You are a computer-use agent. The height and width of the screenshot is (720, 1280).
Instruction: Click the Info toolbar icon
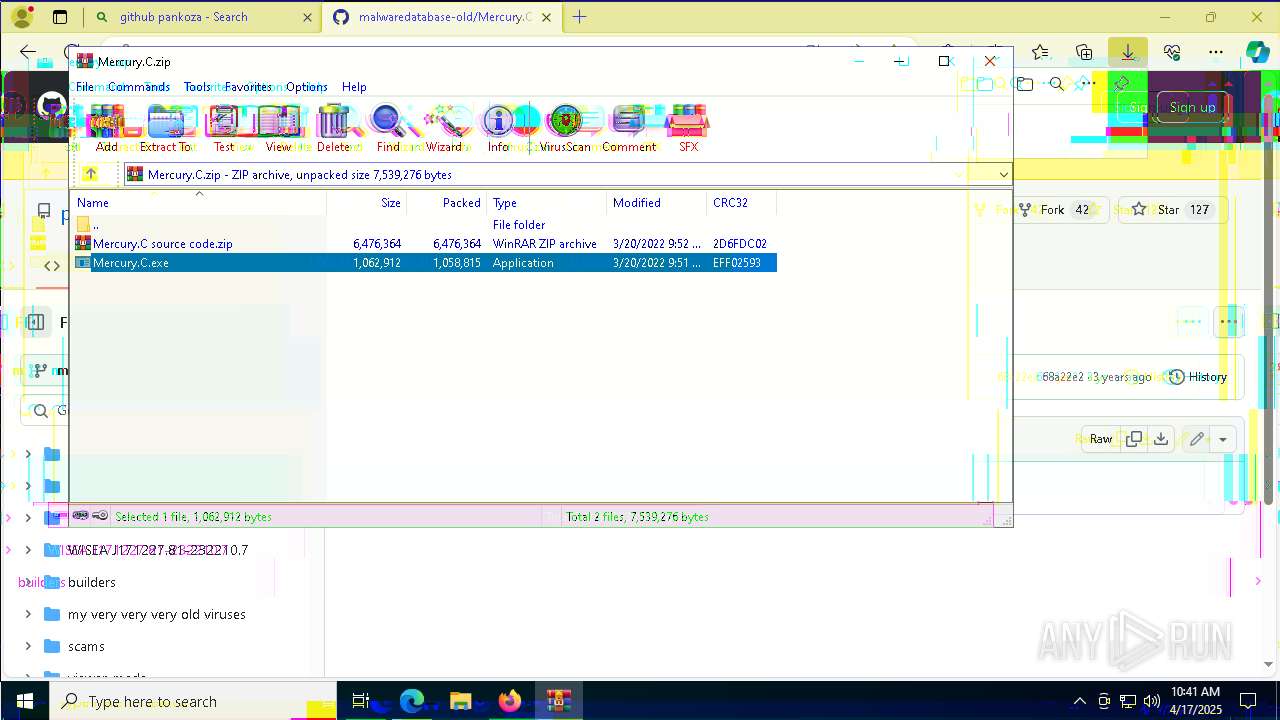(x=498, y=128)
